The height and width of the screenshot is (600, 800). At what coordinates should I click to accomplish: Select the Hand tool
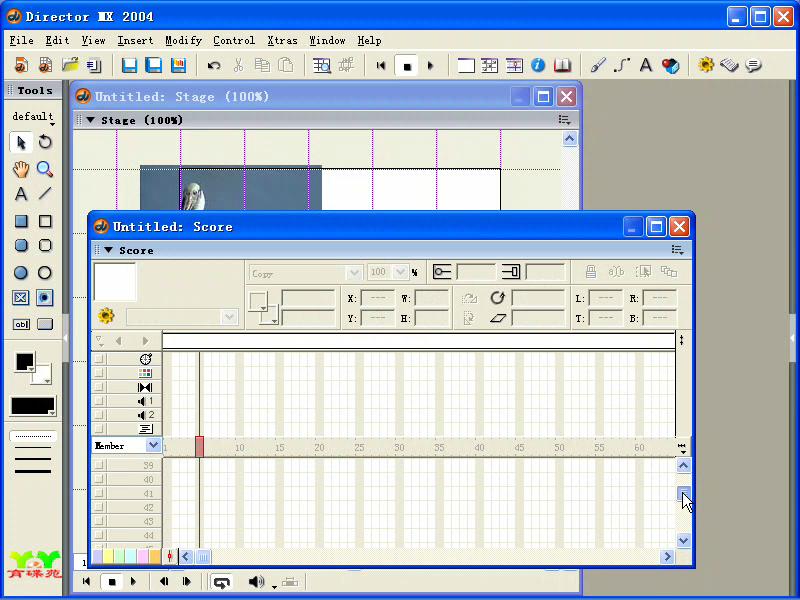(21, 169)
